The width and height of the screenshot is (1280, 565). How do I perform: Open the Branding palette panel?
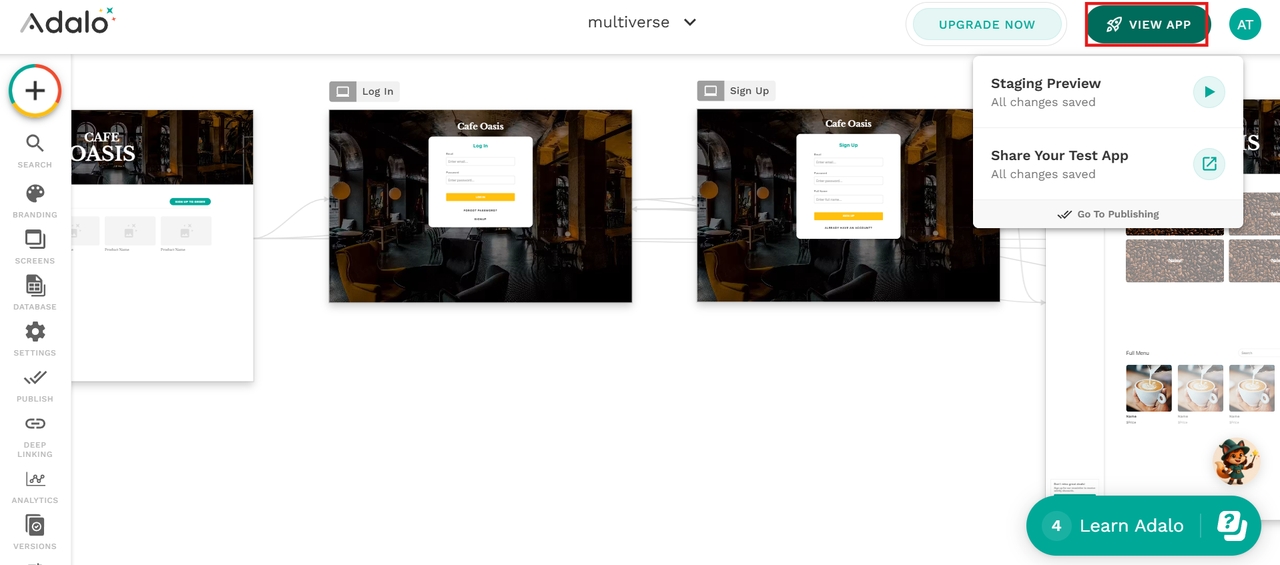pyautogui.click(x=35, y=201)
